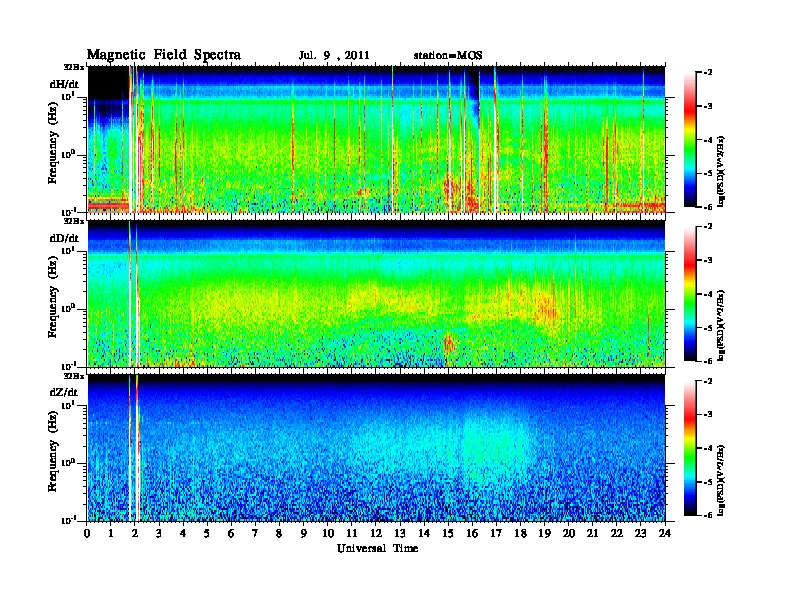Click the dD/dt panel color scale bar
The height and width of the screenshot is (612, 792).
(690, 293)
